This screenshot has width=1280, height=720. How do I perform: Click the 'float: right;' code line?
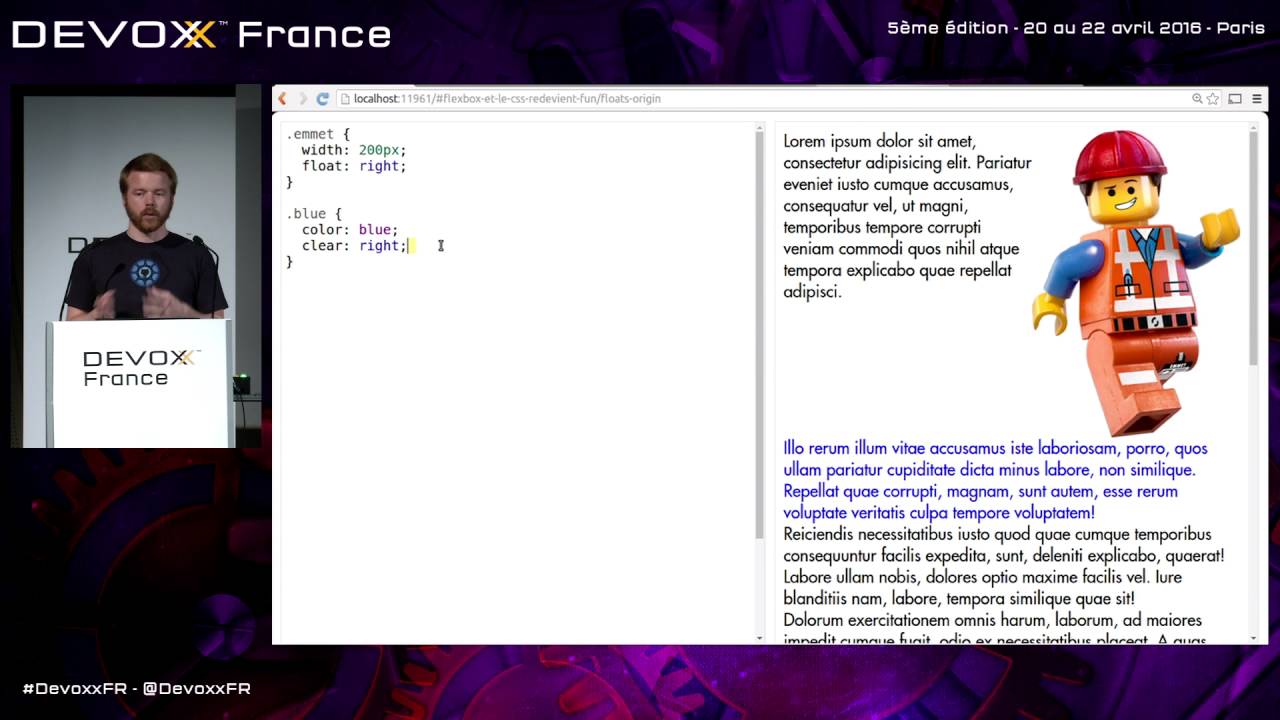click(354, 166)
